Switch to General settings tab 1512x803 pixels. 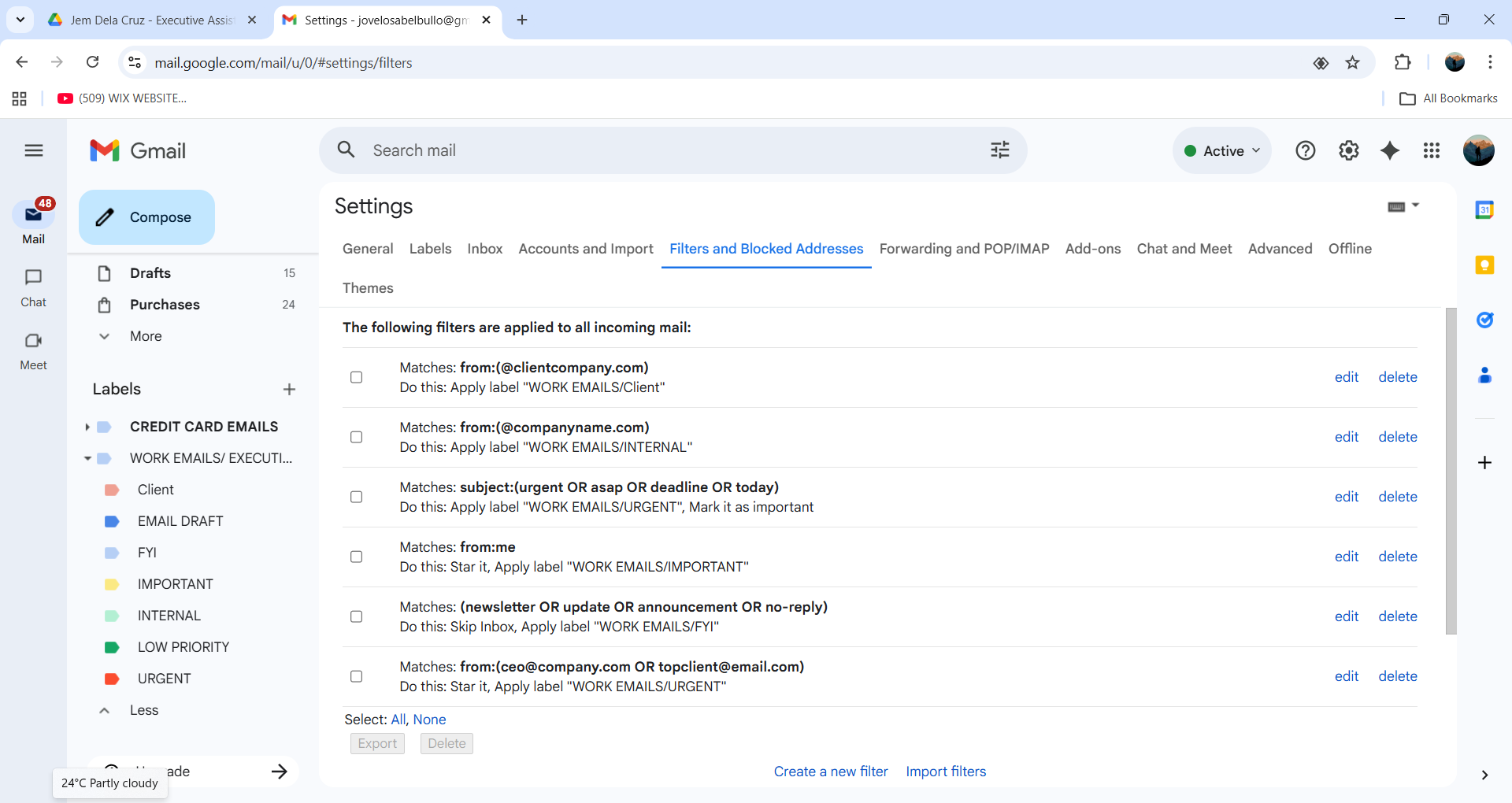[368, 249]
